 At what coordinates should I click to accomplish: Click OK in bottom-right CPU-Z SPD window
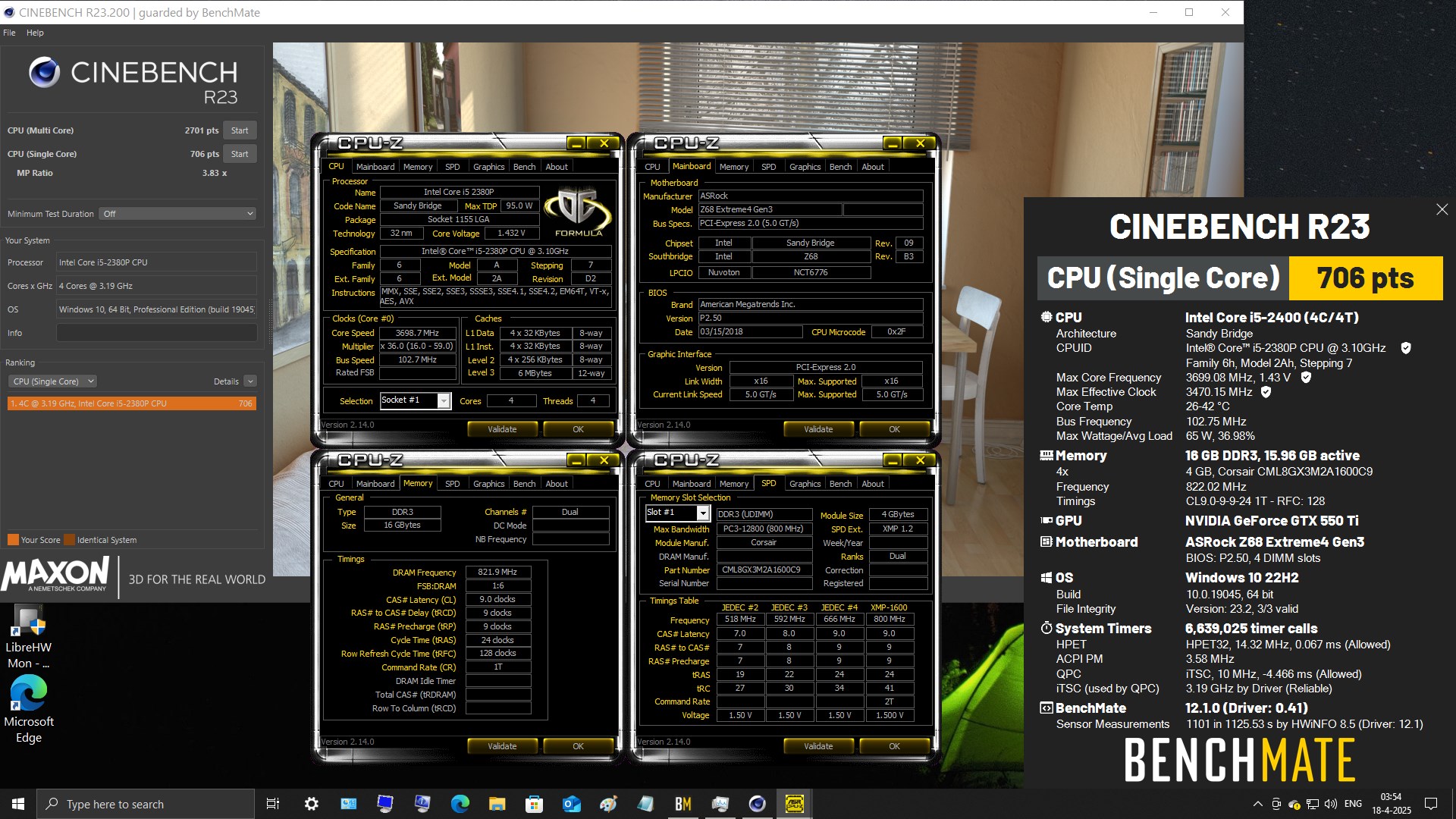pos(894,746)
